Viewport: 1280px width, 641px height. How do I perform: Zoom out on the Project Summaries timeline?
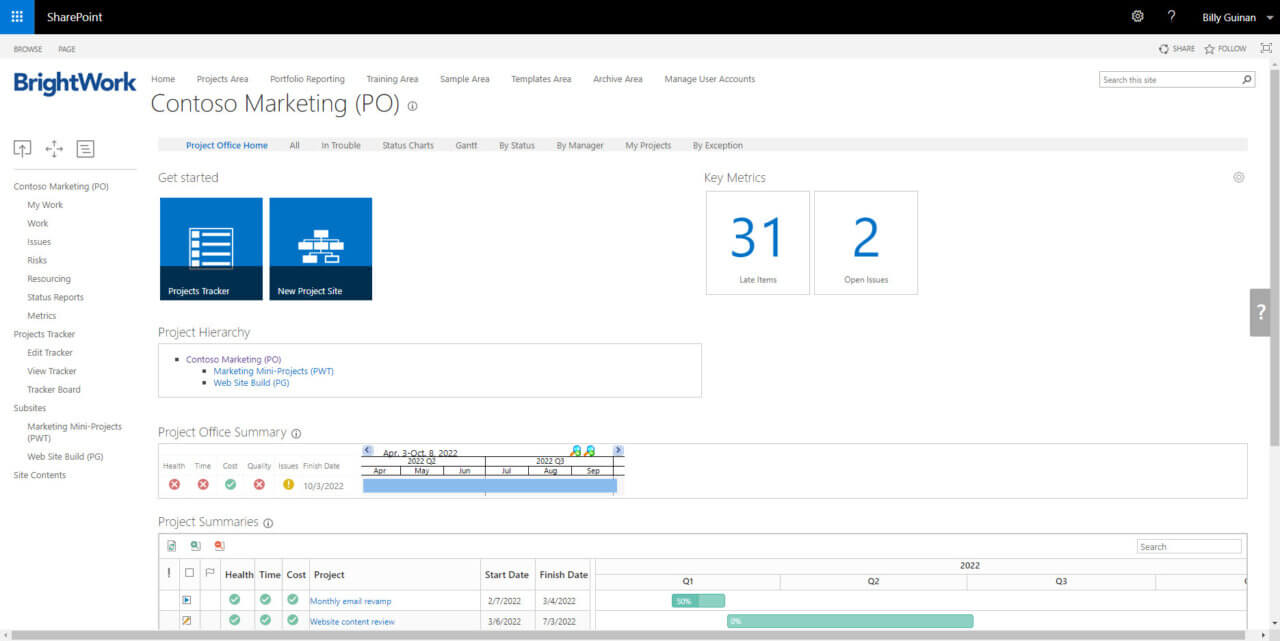[219, 545]
